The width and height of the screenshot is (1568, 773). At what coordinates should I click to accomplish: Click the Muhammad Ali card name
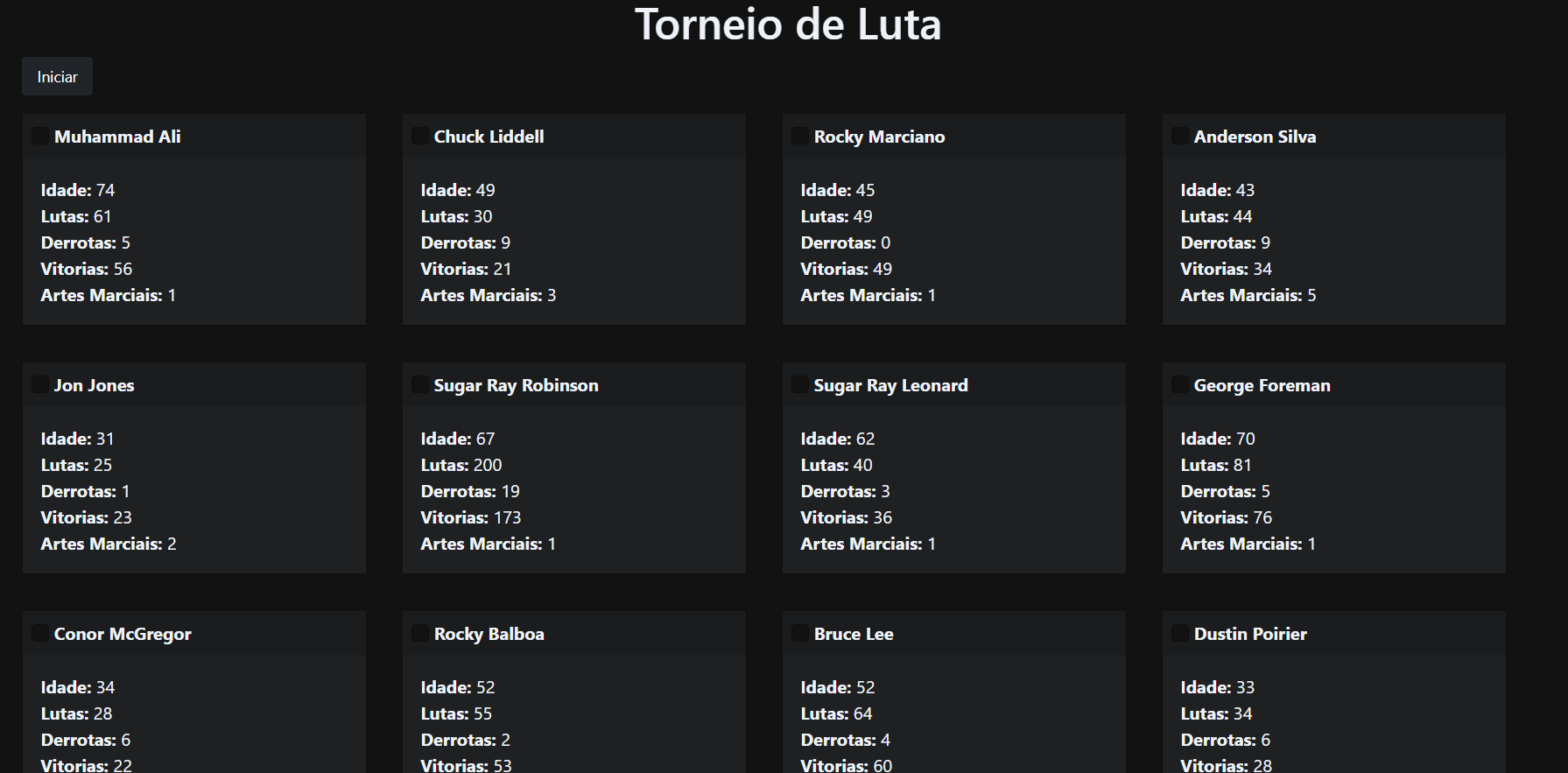click(x=117, y=137)
